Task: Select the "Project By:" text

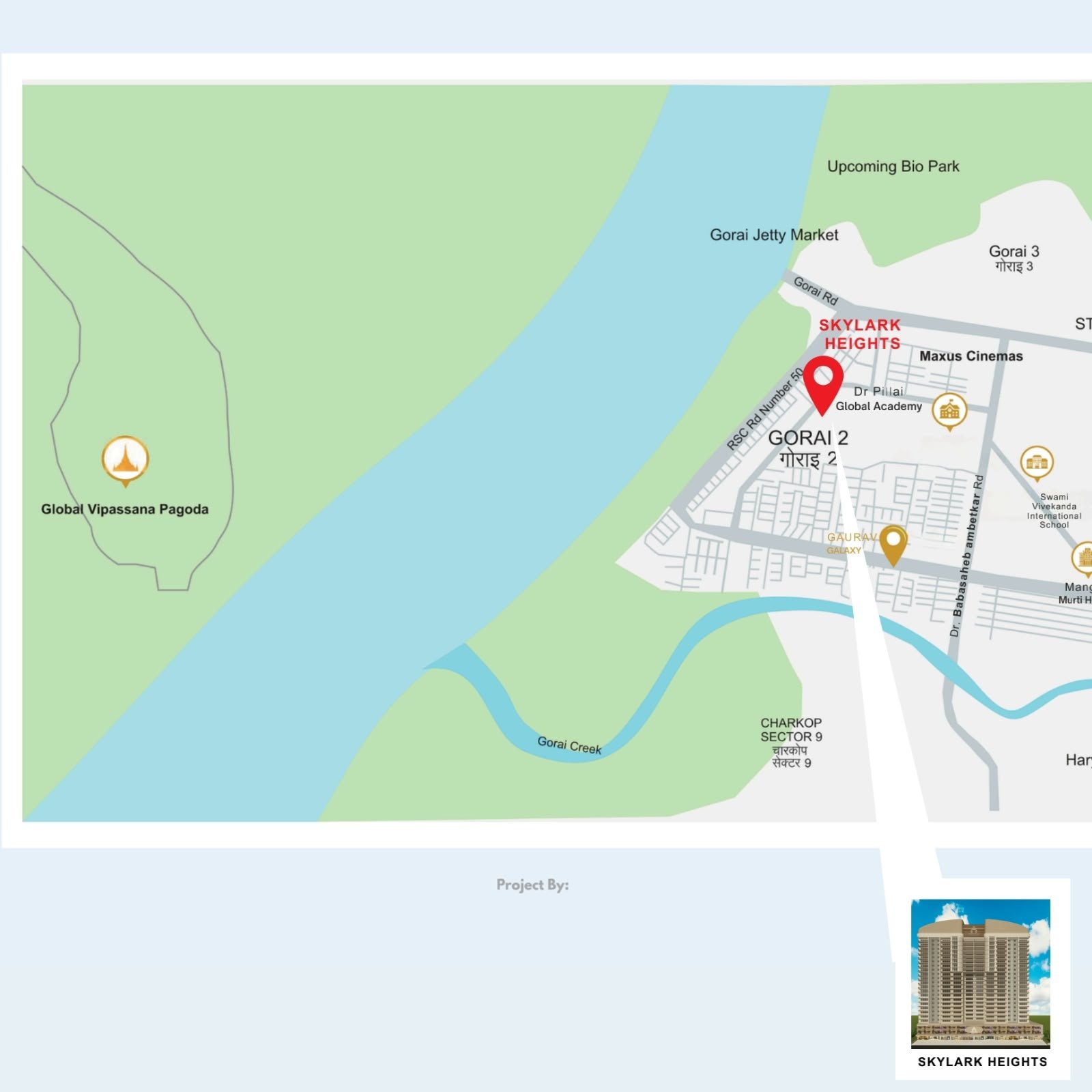Action: click(532, 885)
